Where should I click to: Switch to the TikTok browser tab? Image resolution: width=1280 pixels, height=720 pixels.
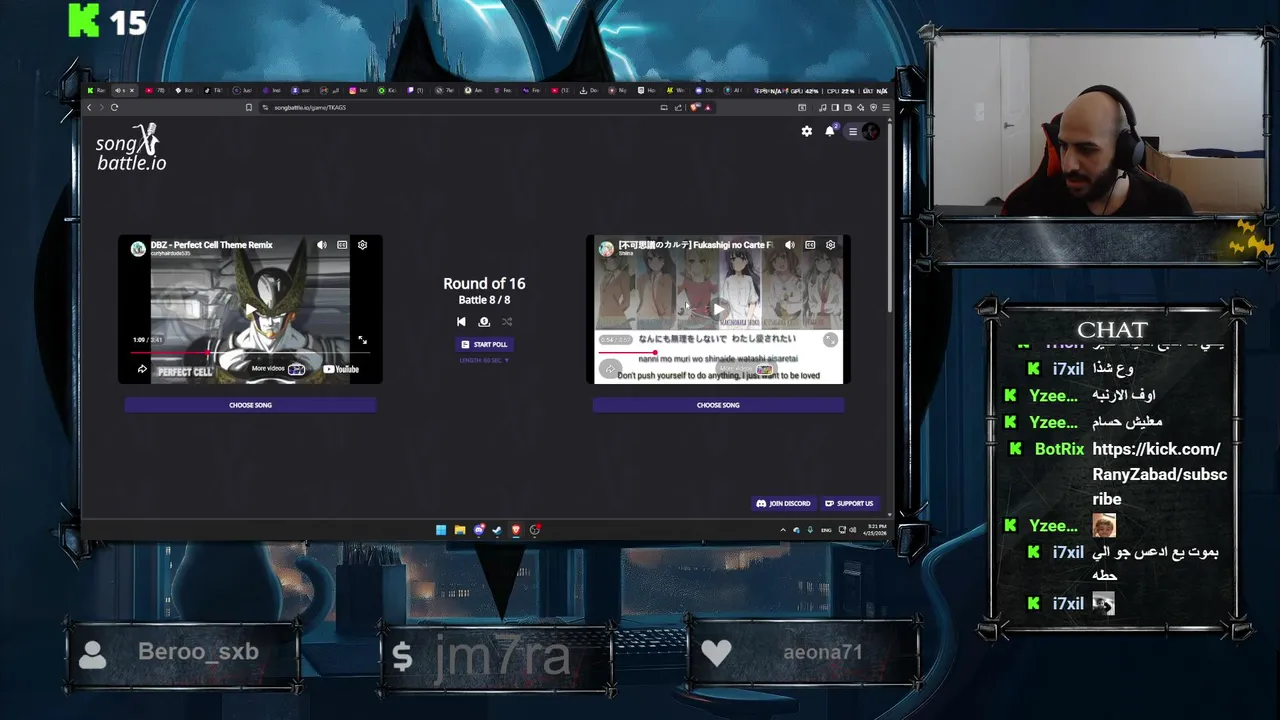(213, 90)
